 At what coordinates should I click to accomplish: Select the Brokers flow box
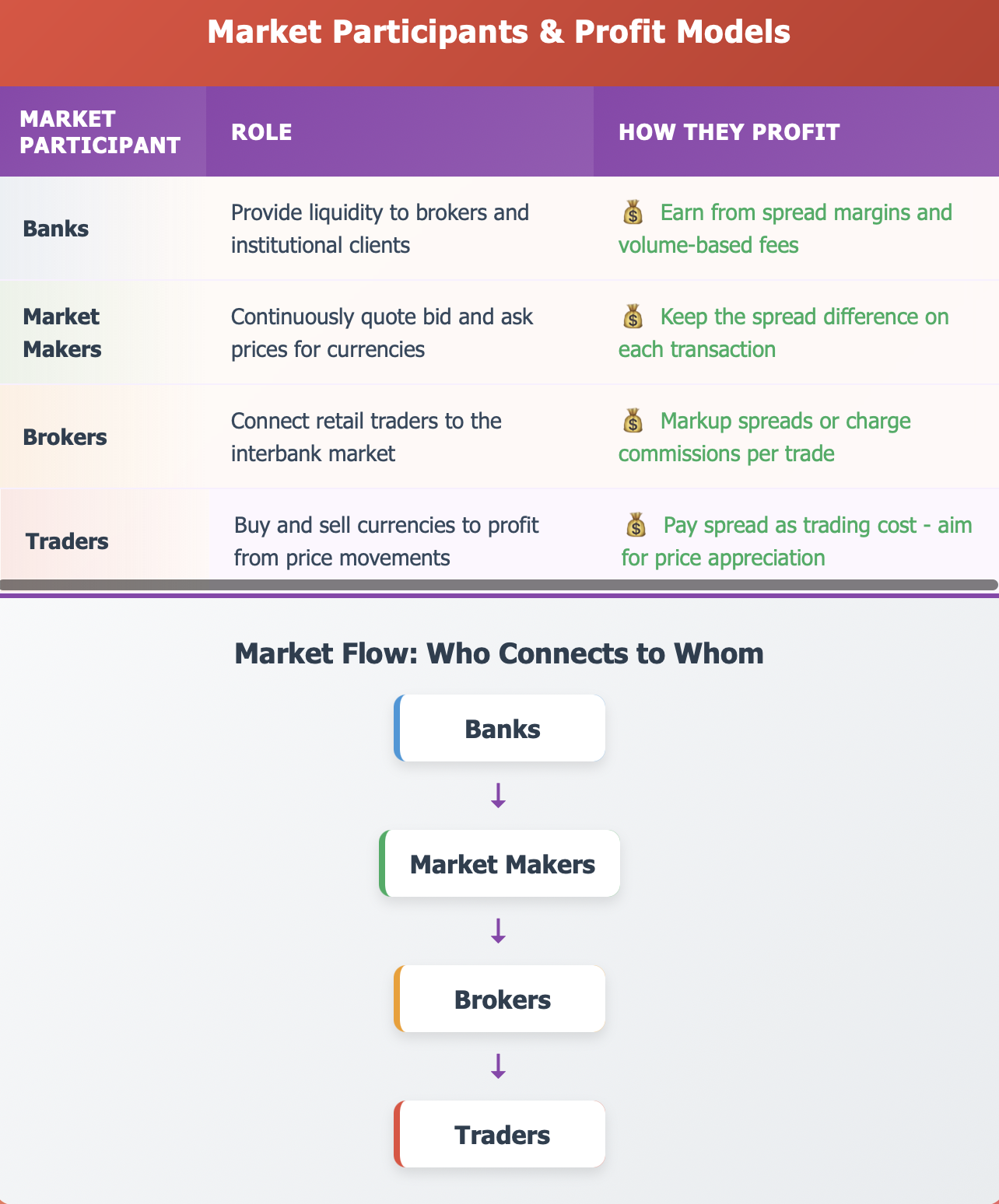pos(500,999)
